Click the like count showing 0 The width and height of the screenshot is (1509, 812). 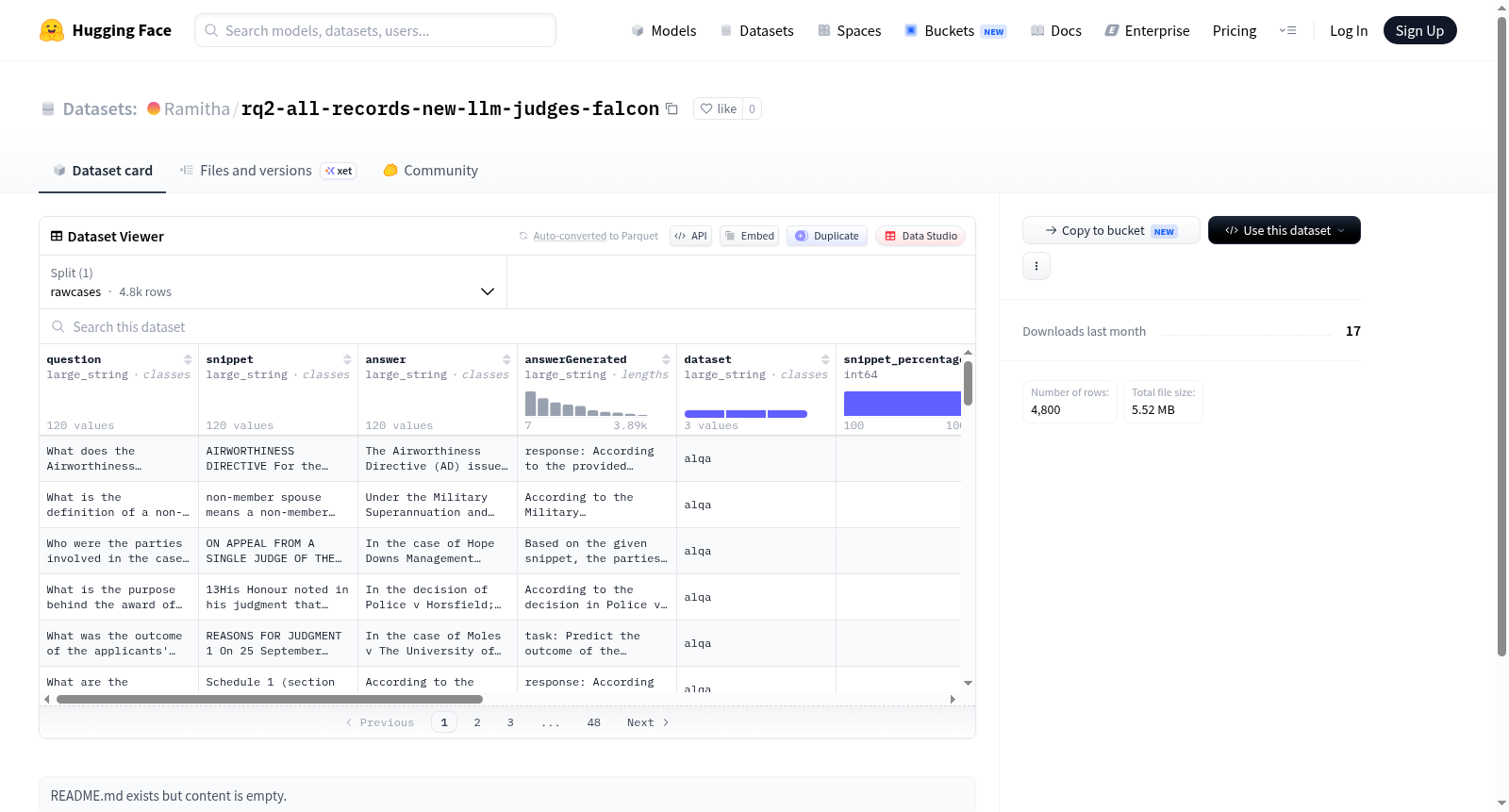click(x=752, y=108)
